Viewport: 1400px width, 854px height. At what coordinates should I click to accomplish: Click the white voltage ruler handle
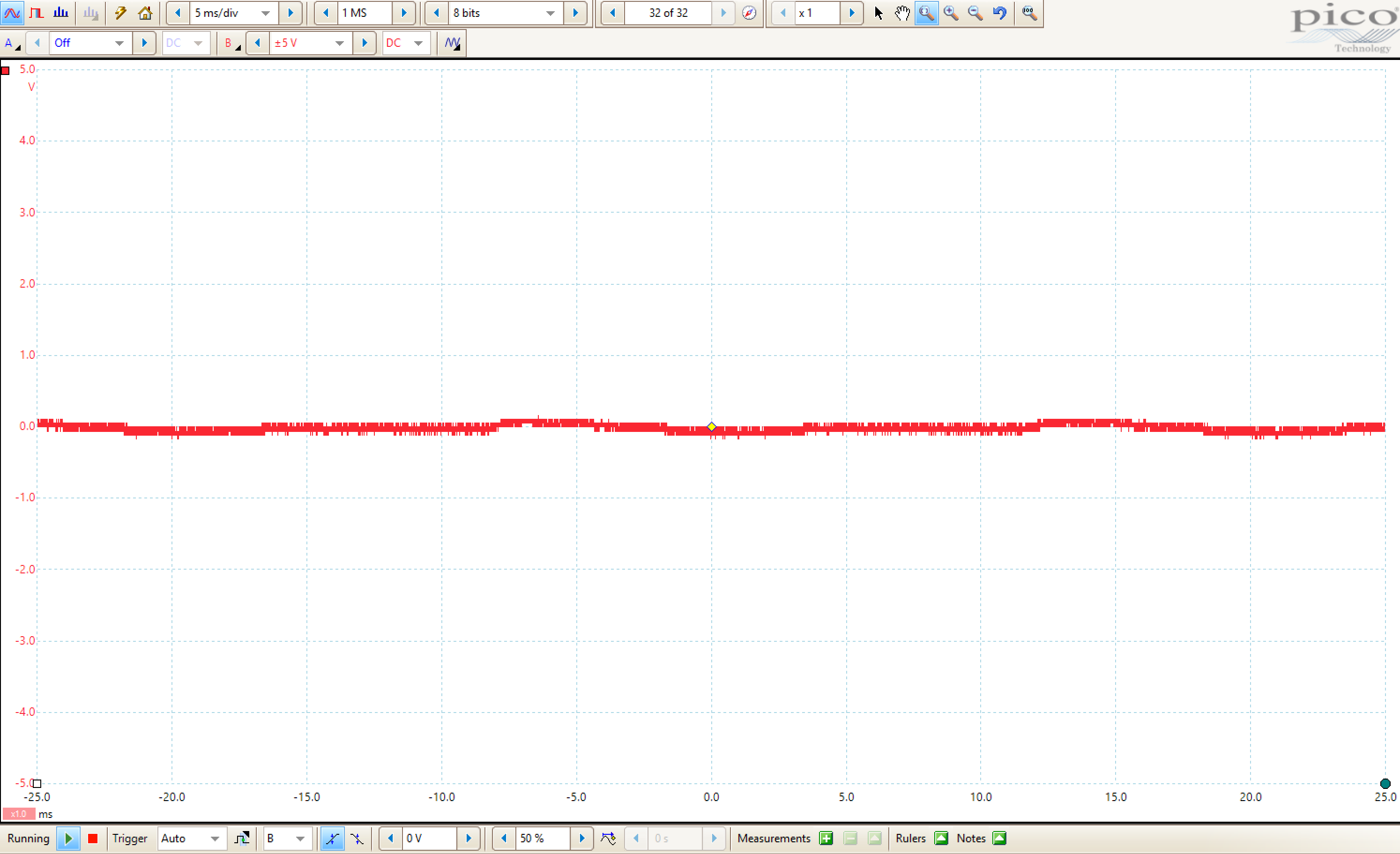click(x=37, y=784)
